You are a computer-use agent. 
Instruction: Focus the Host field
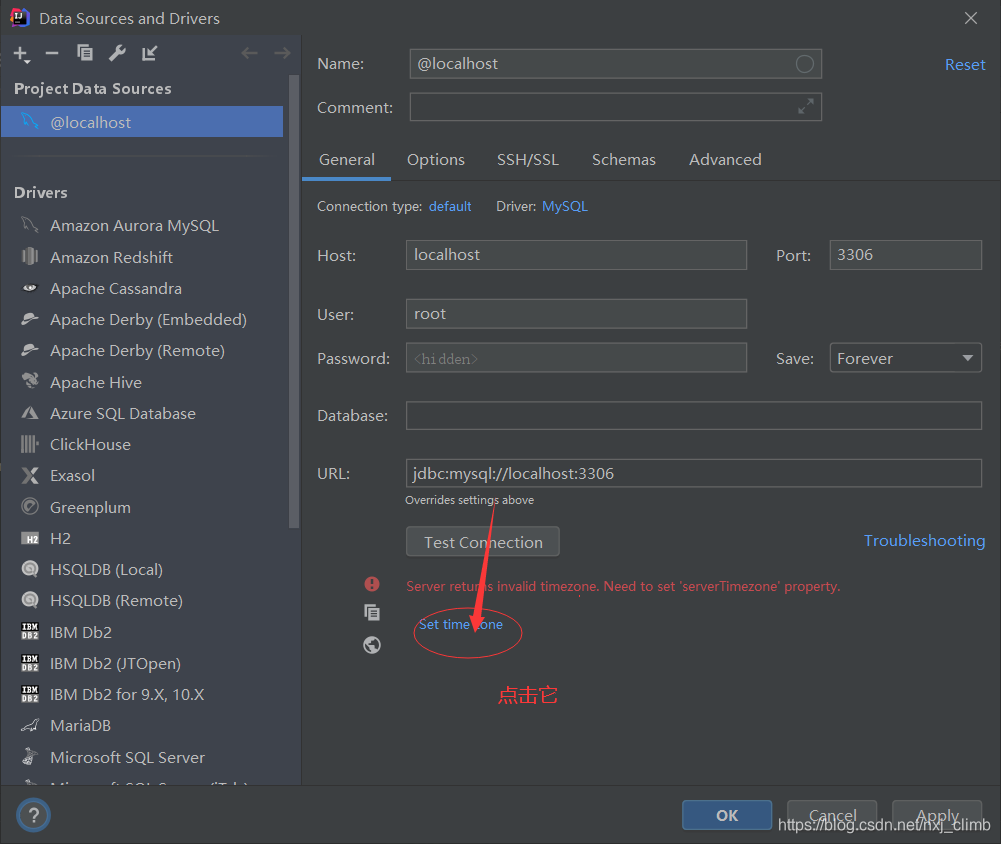pyautogui.click(x=576, y=255)
